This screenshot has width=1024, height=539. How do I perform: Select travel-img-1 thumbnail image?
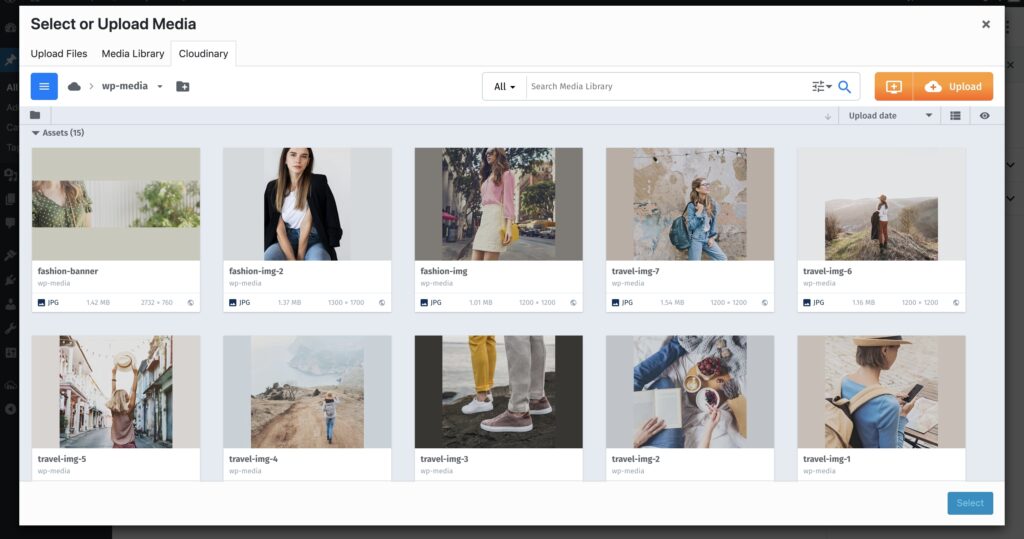[x=881, y=392]
